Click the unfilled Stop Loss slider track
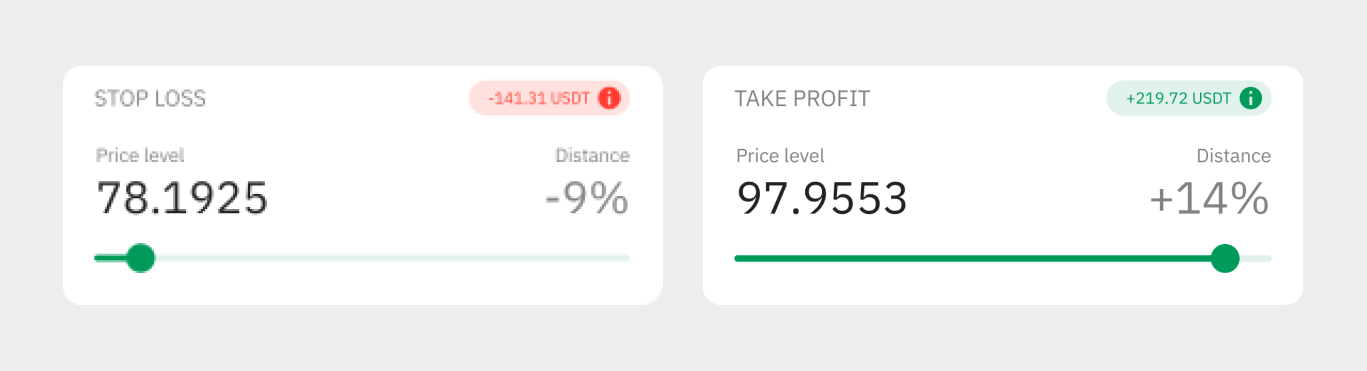Viewport: 1367px width, 371px height. (x=392, y=258)
